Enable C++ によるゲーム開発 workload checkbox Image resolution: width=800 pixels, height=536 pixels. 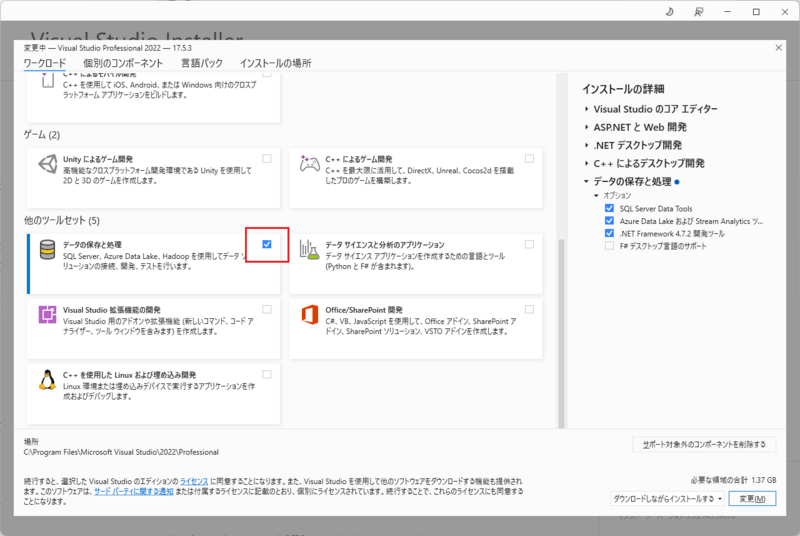pos(530,159)
